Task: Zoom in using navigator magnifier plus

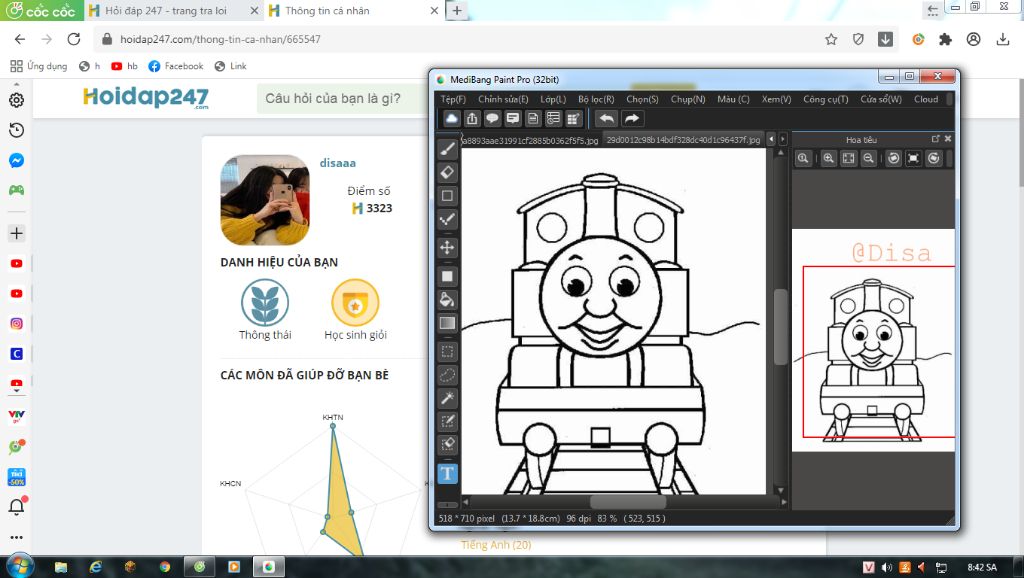Action: tap(829, 158)
